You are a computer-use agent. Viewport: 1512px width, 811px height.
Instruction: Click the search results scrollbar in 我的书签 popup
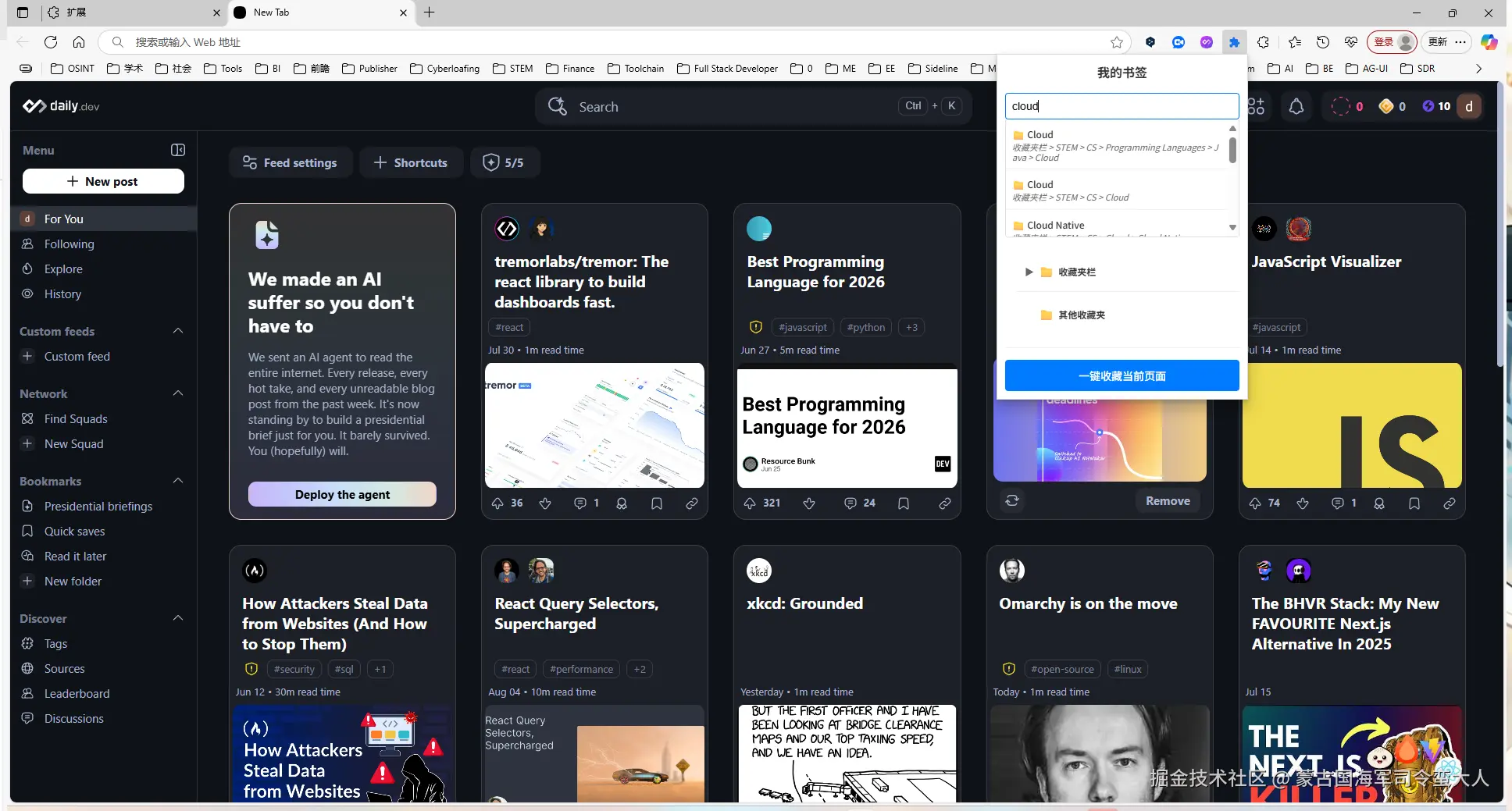click(1232, 149)
